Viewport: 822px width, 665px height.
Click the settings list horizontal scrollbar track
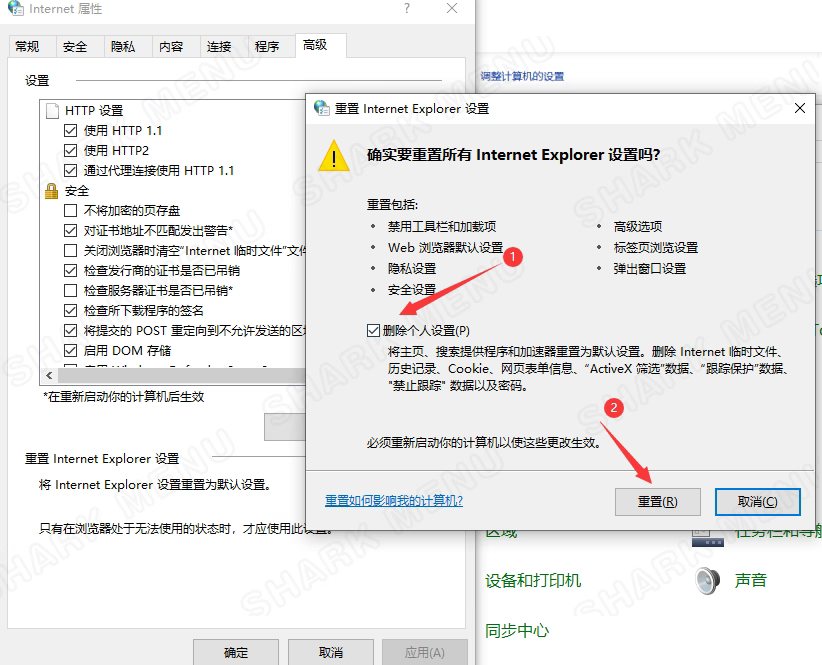click(181, 375)
